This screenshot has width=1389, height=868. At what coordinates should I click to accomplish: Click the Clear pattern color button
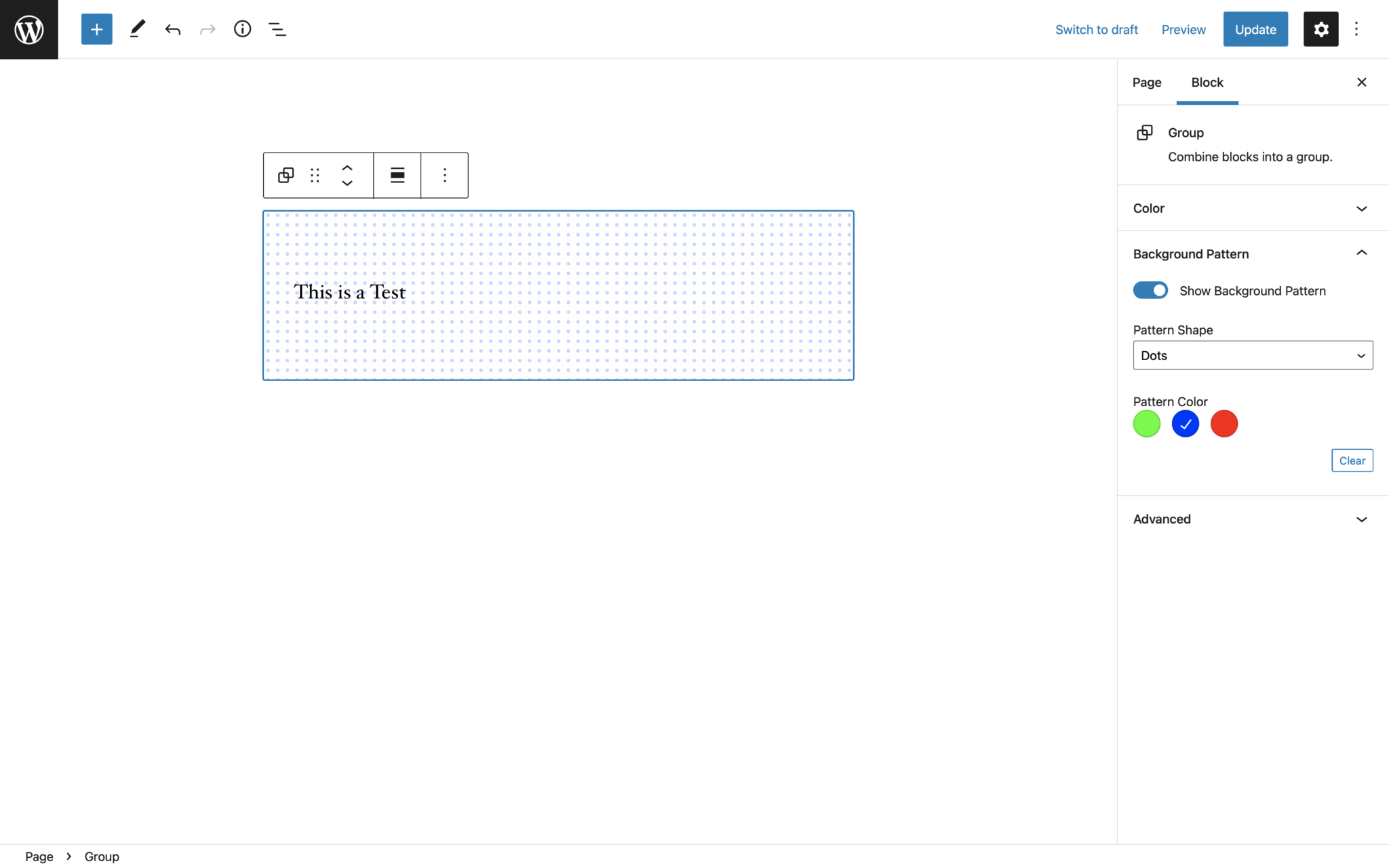[x=1352, y=460]
